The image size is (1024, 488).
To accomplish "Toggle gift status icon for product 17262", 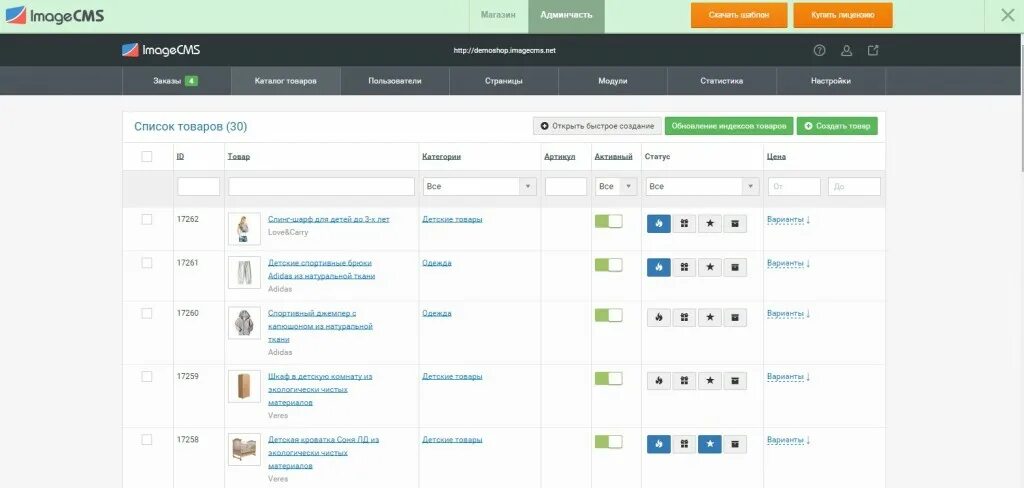I will [684, 223].
